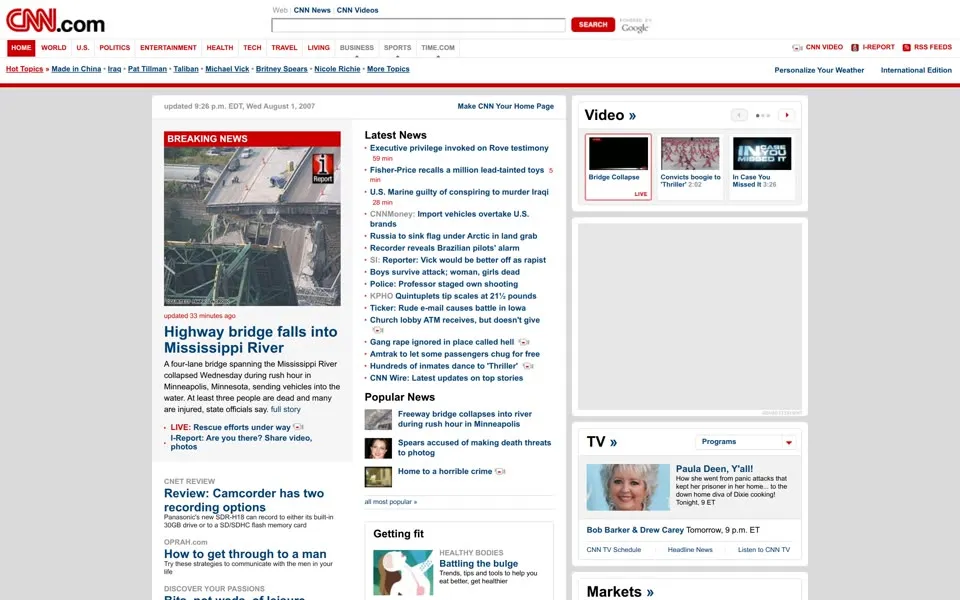Select the WORLD tab
The height and width of the screenshot is (600, 960).
click(54, 48)
